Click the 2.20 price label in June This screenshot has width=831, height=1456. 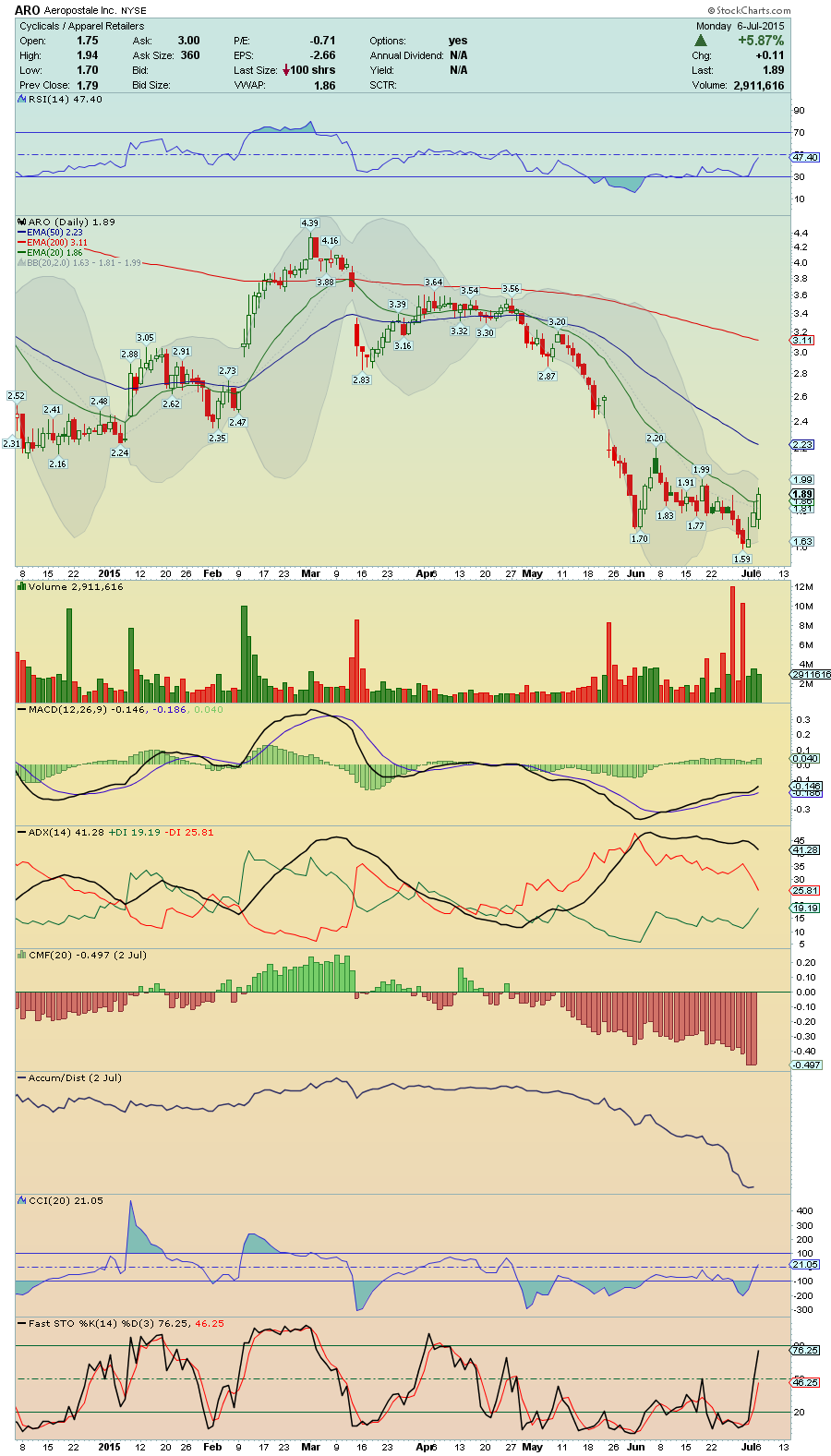coord(655,438)
